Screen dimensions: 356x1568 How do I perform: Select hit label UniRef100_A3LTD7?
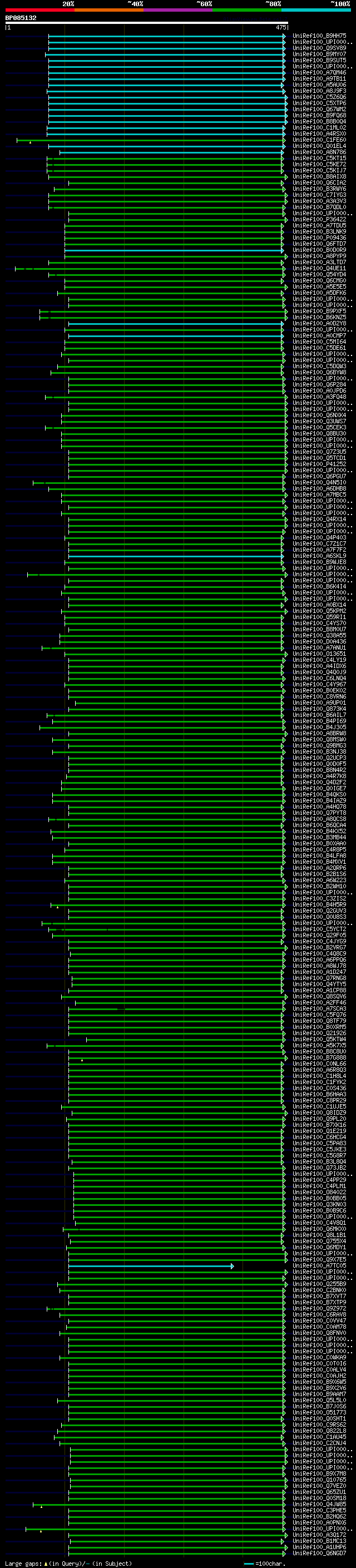click(319, 263)
